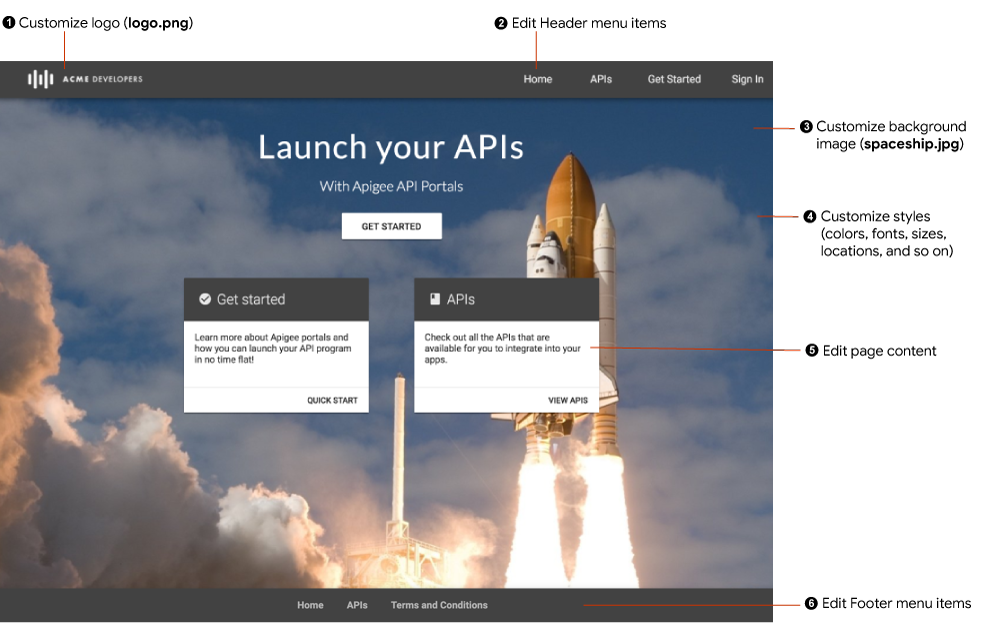Click the APIs card title text

461,299
